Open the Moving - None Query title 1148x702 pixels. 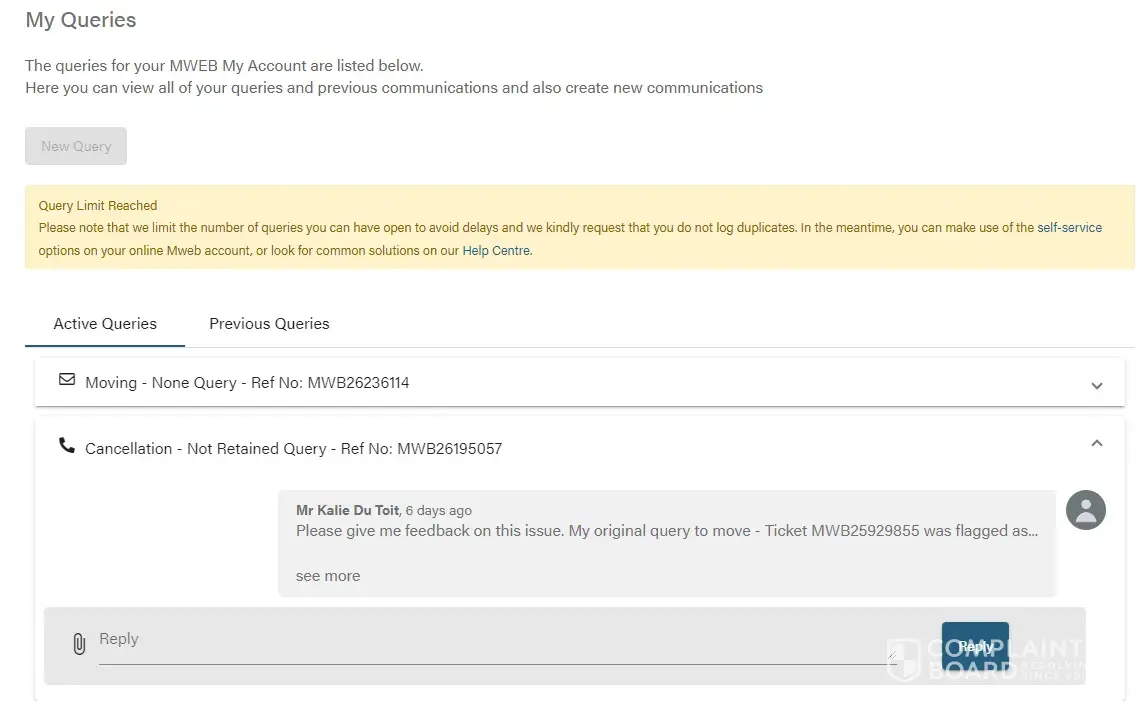coord(247,383)
